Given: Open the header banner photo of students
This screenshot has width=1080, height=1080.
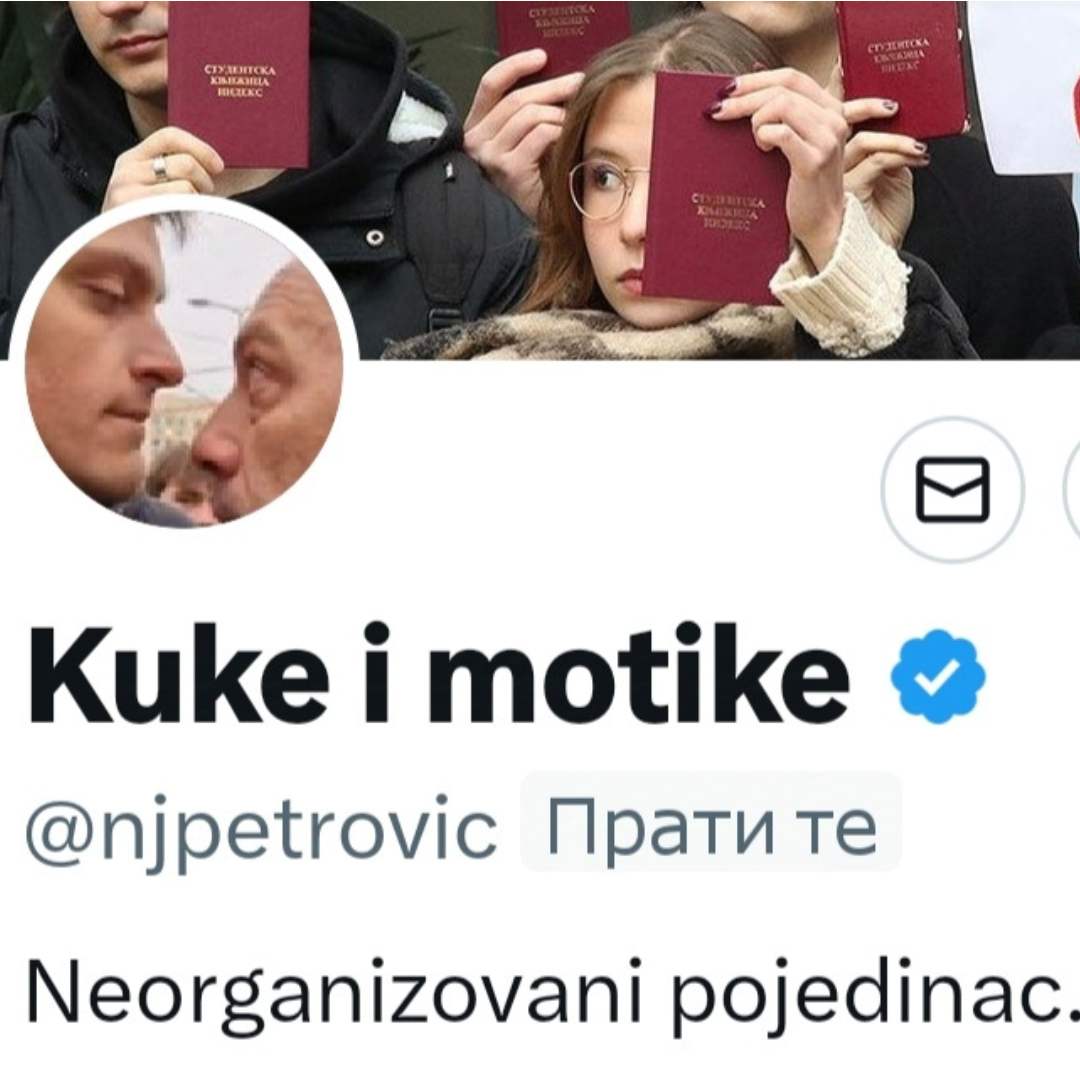Looking at the screenshot, I should point(540,179).
